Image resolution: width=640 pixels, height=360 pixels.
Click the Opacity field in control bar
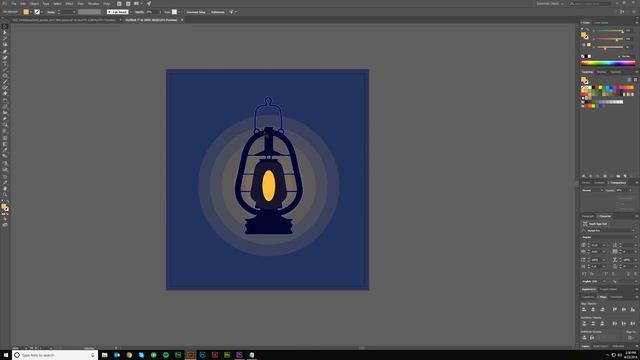(152, 12)
